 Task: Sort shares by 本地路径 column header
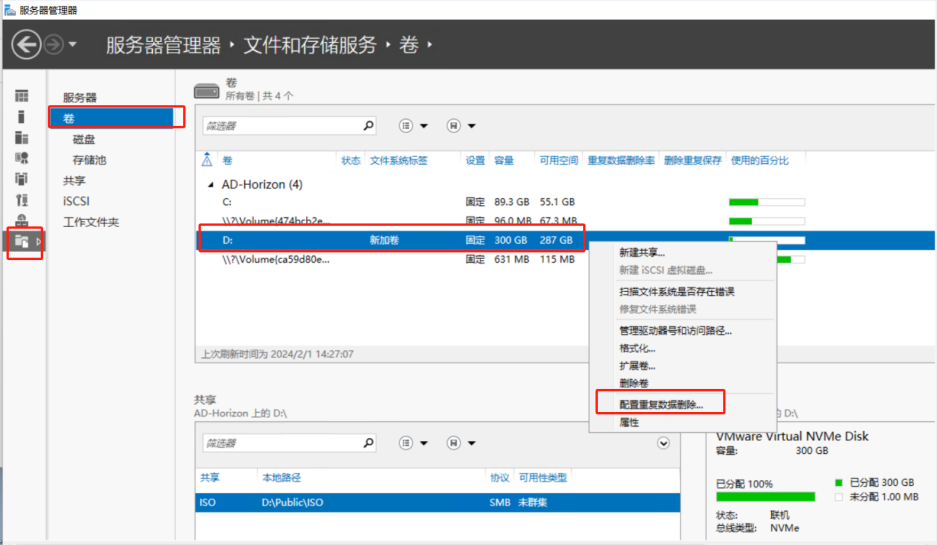pyautogui.click(x=281, y=477)
